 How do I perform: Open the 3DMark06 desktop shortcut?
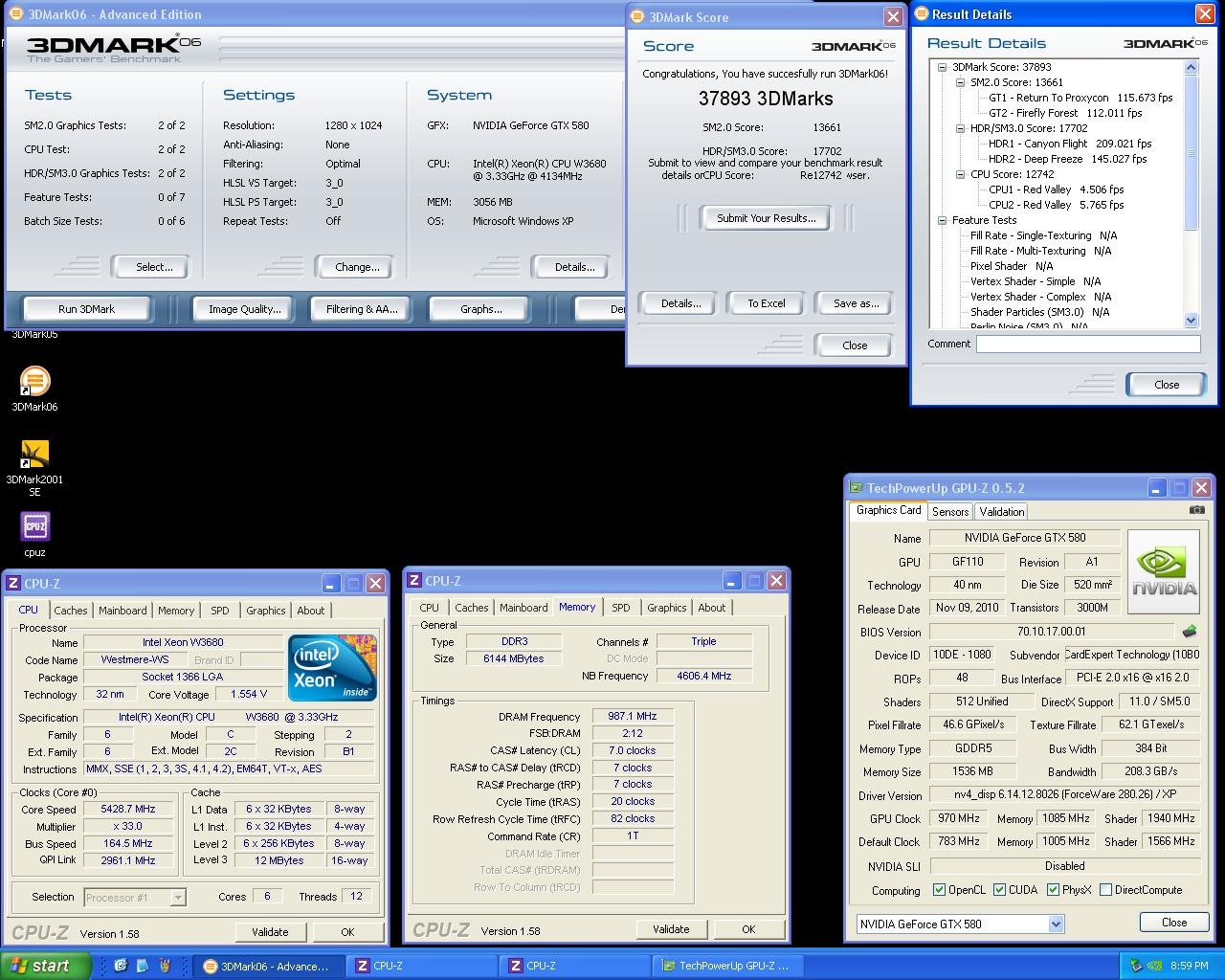click(34, 383)
